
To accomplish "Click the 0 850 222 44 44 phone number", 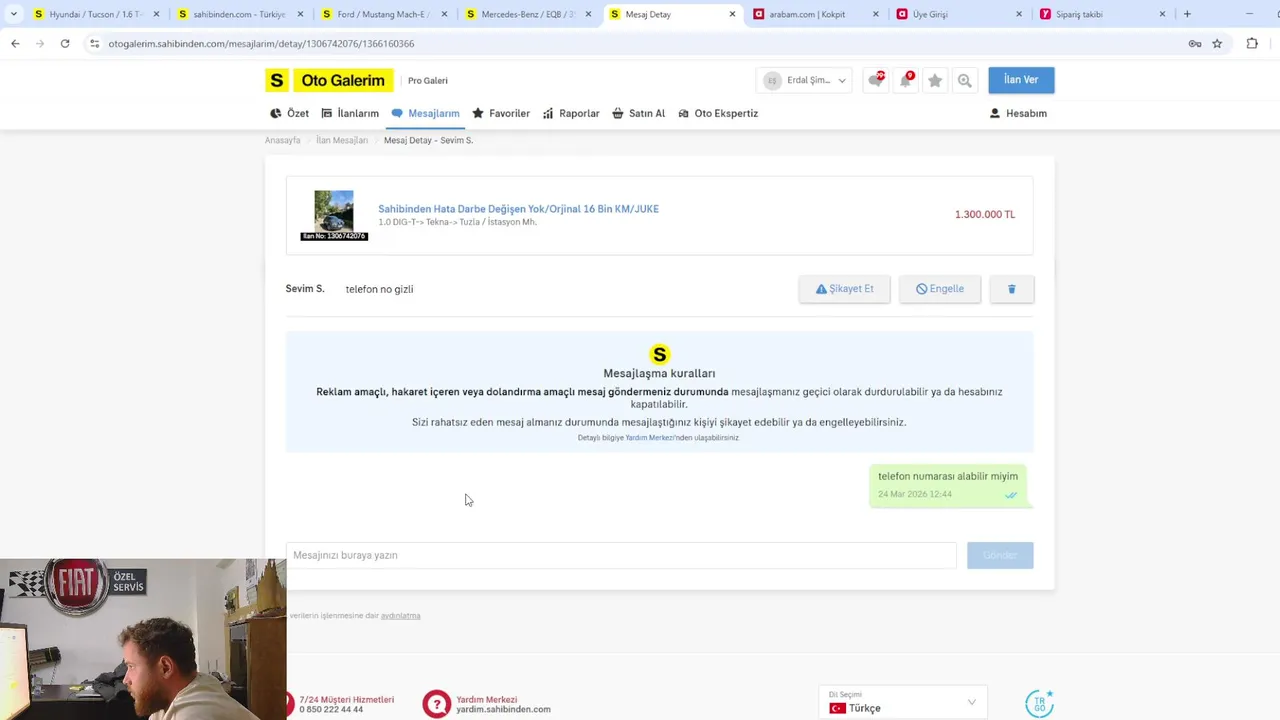I will pyautogui.click(x=331, y=709).
